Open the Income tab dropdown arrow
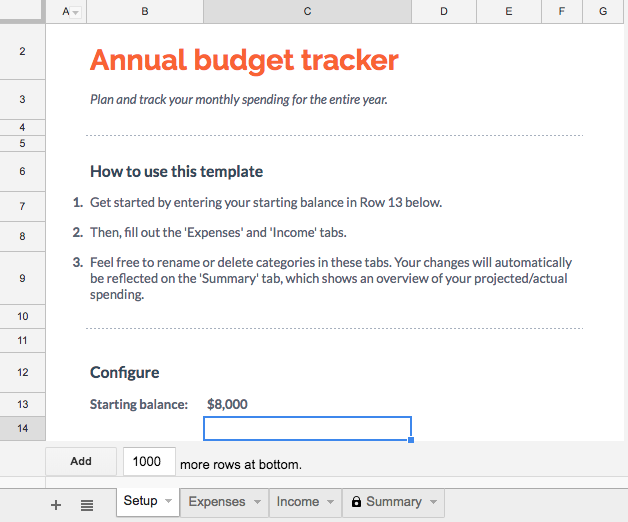 332,502
